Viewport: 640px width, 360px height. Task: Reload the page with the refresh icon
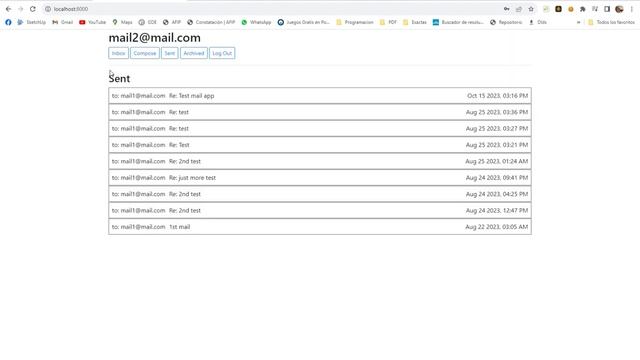click(x=33, y=9)
